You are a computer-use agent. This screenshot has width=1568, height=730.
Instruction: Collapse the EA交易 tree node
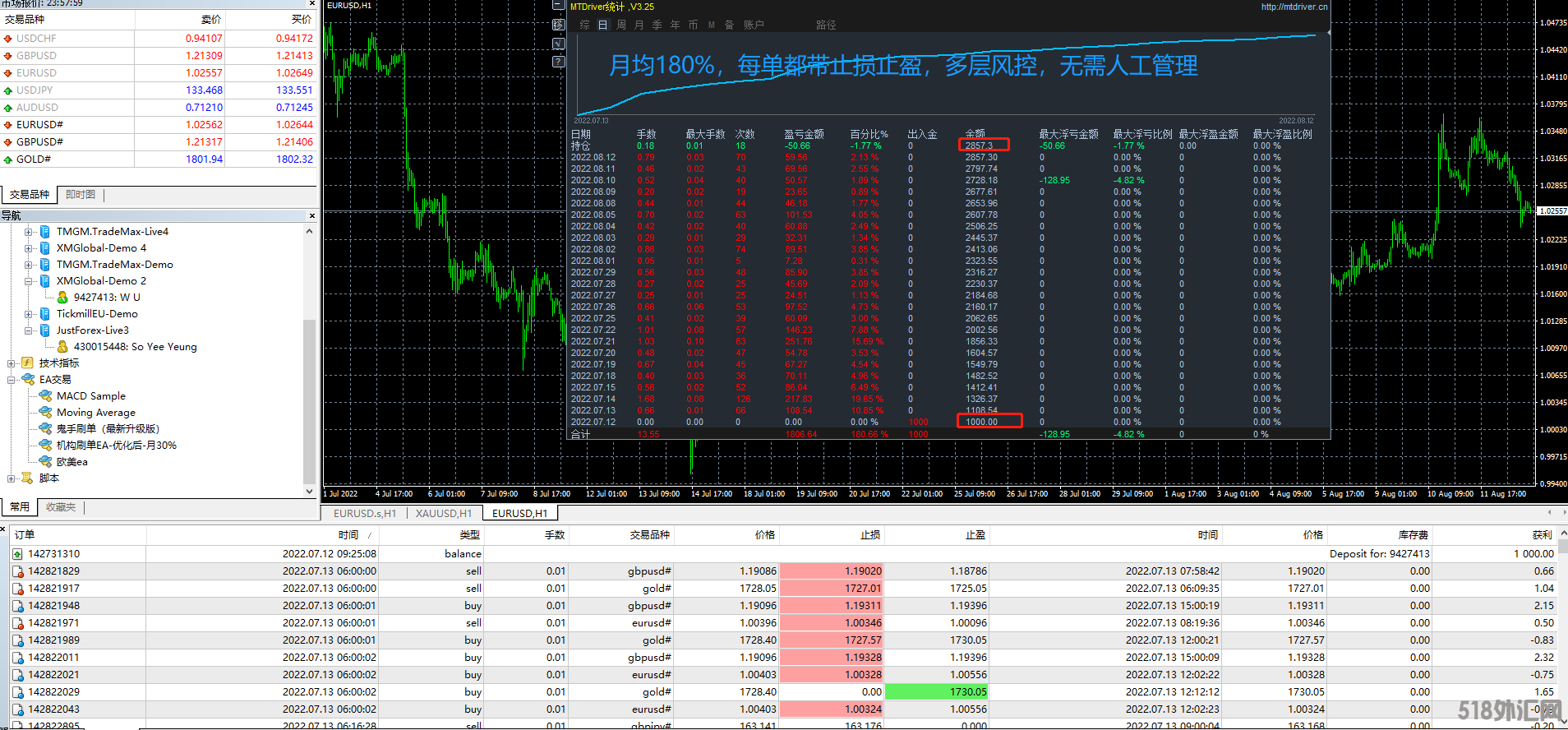[x=12, y=380]
